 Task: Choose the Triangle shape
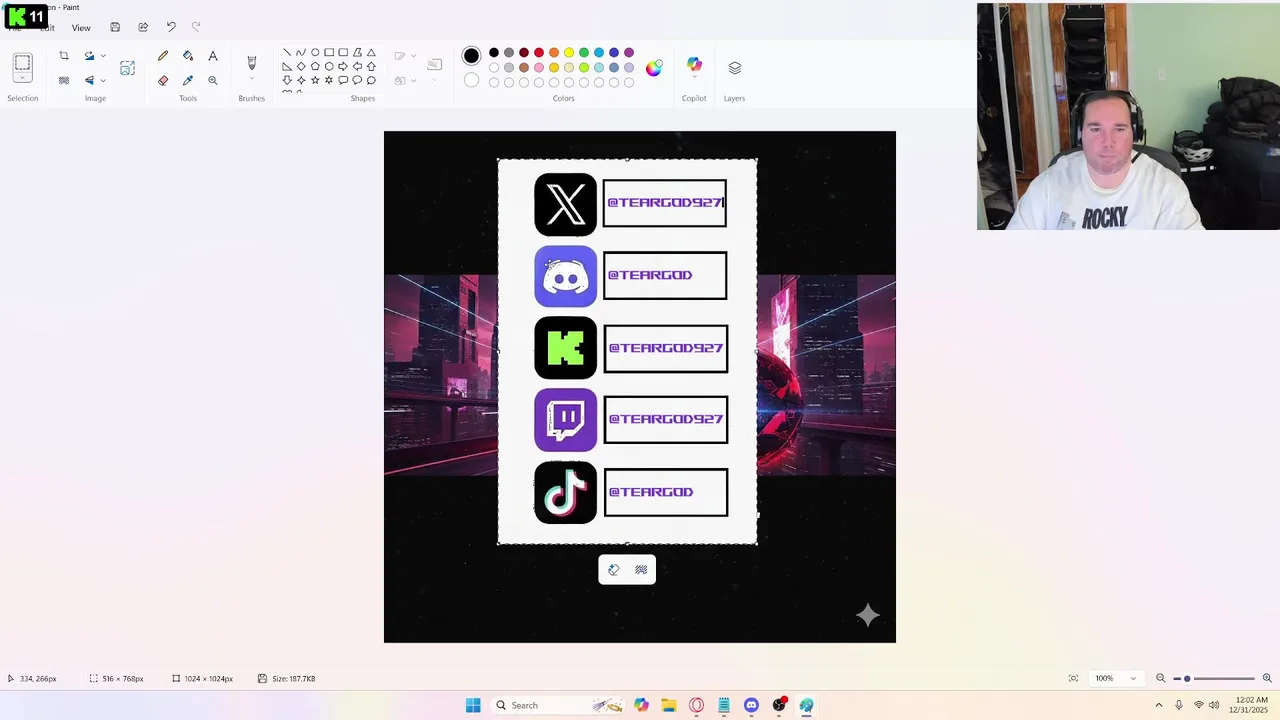pyautogui.click(x=371, y=53)
